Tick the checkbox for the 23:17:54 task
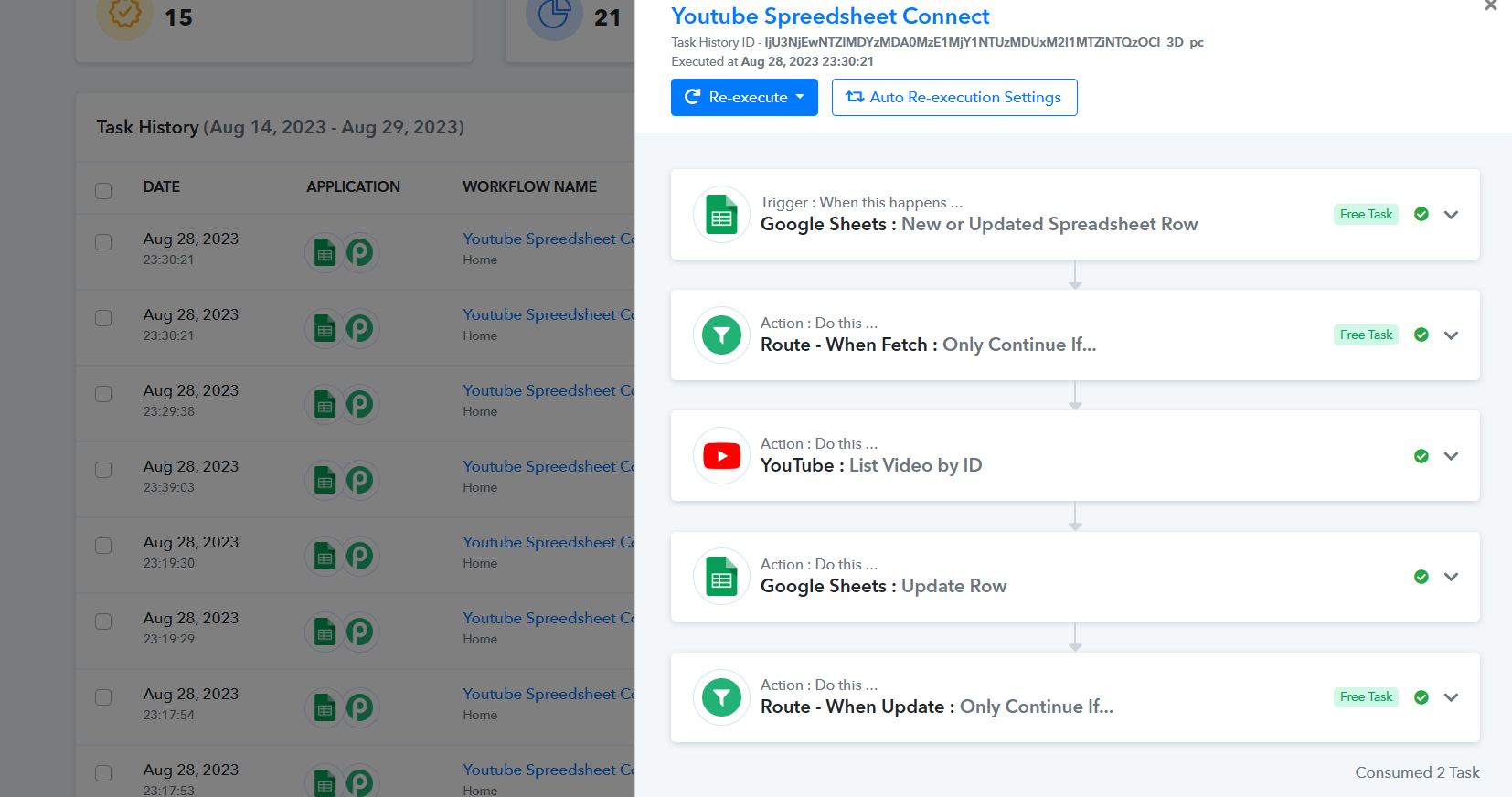1512x797 pixels. point(103,697)
